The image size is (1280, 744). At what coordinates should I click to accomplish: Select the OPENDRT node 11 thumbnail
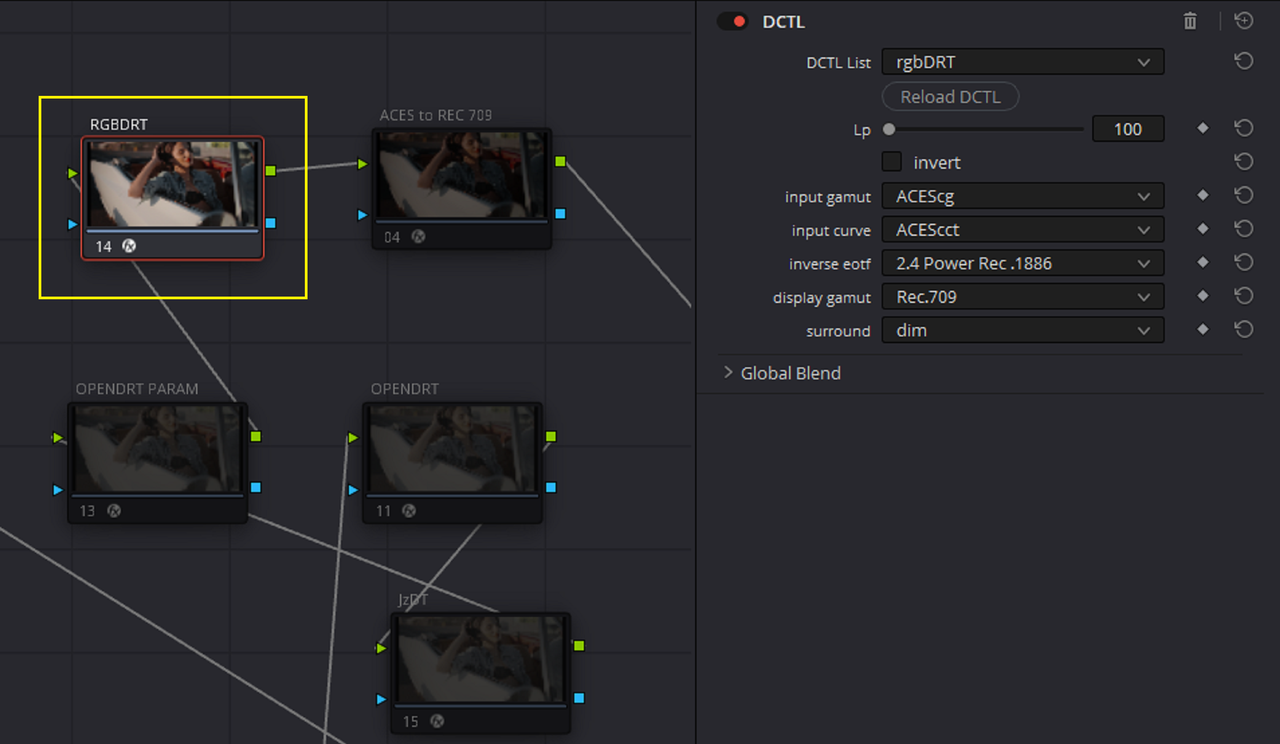(x=452, y=449)
